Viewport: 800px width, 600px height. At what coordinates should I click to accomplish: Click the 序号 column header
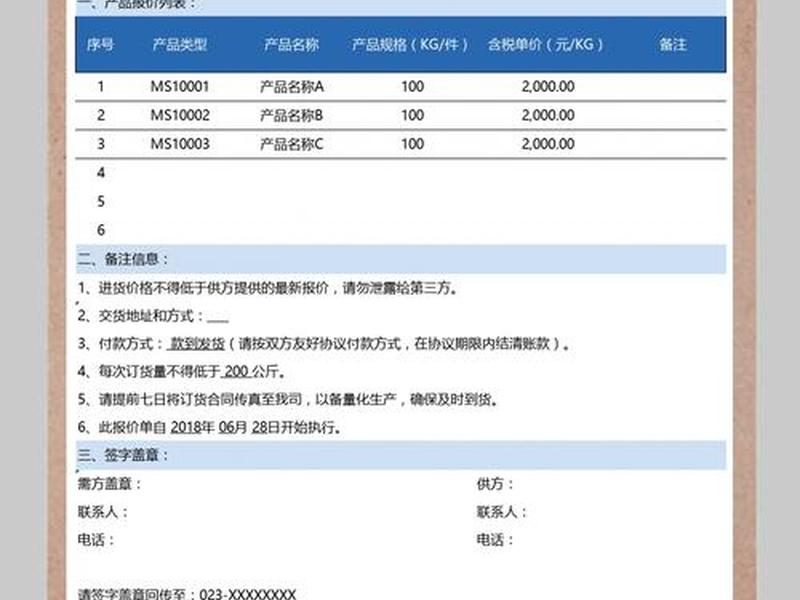pyautogui.click(x=100, y=44)
